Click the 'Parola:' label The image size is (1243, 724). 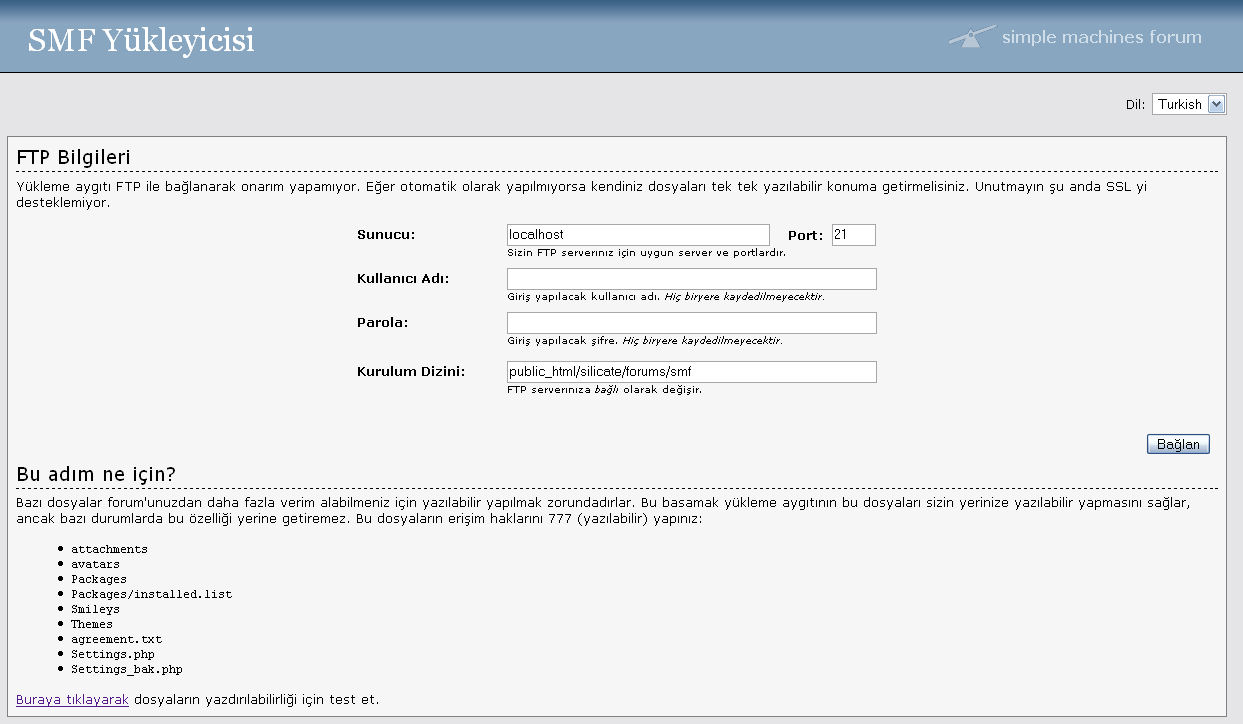383,322
